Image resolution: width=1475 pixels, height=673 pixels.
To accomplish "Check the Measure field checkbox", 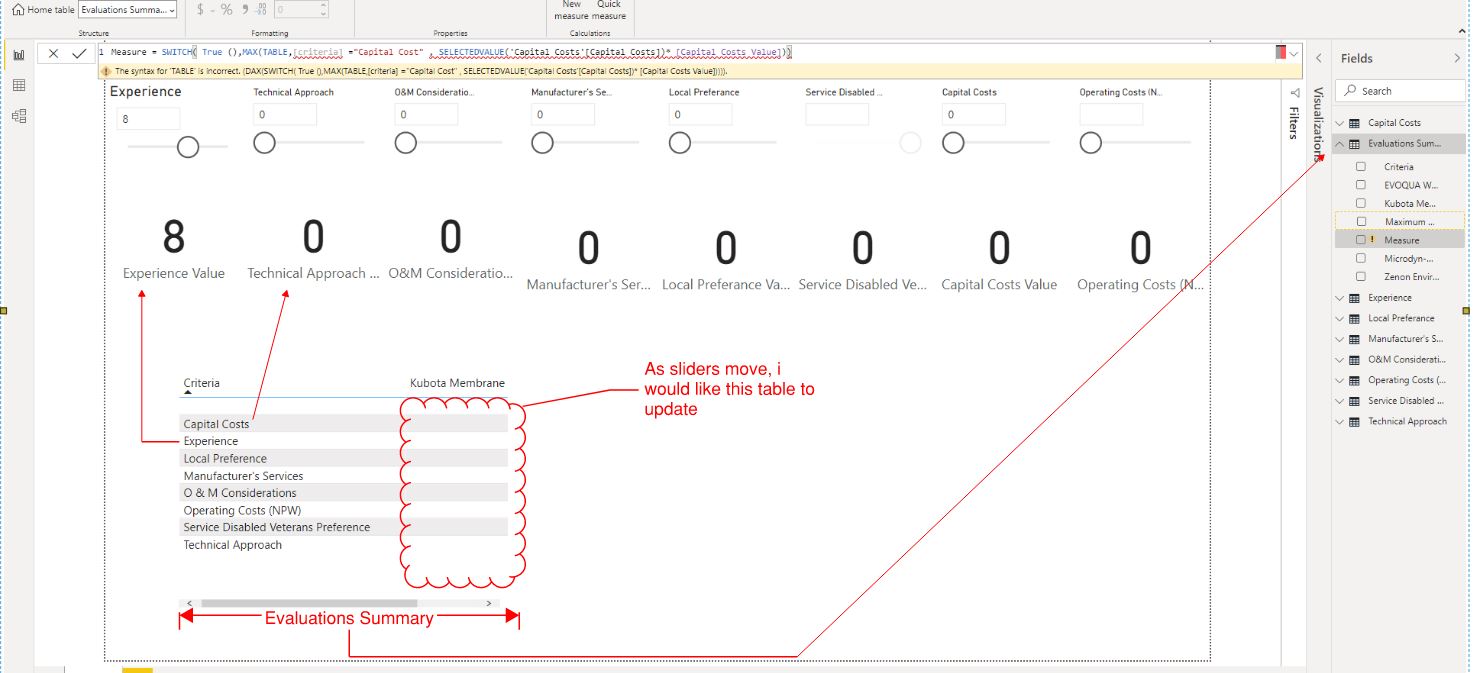I will 1361,240.
